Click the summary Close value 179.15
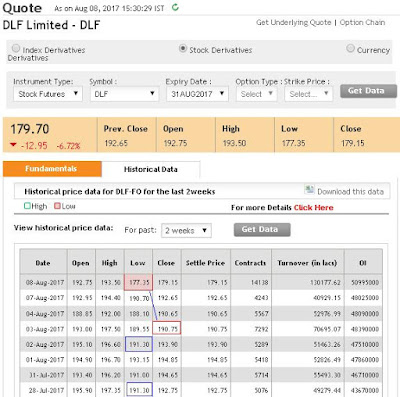Screen dimensions: 400x397 (353, 143)
